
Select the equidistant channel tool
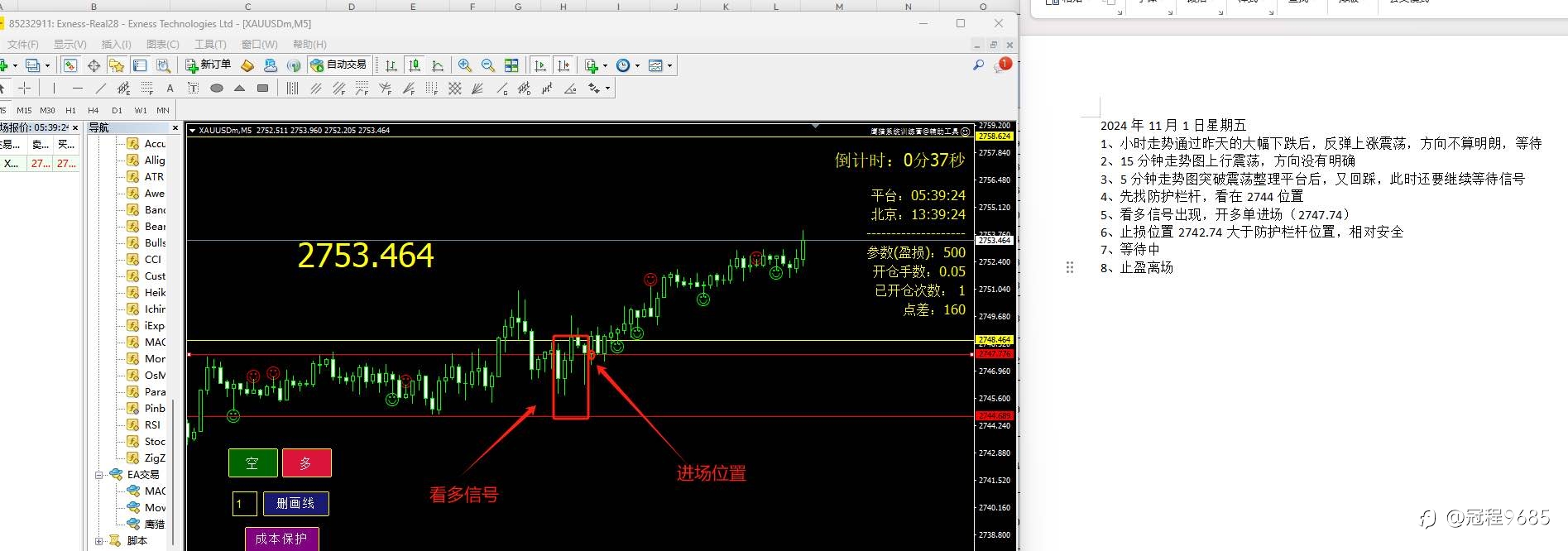coord(123,88)
